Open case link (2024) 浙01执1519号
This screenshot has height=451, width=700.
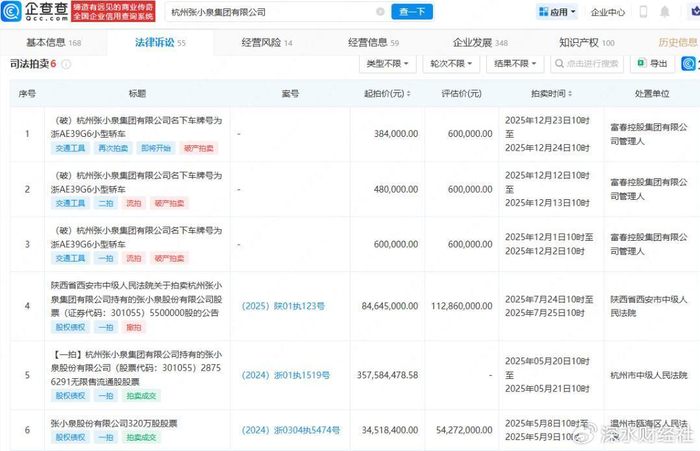(286, 375)
